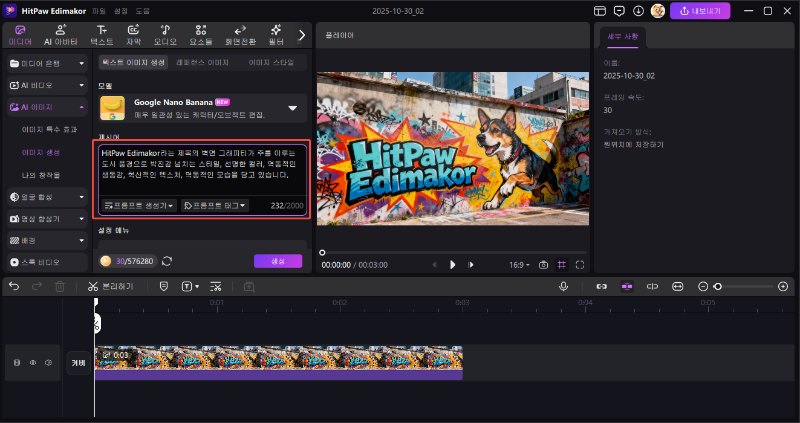This screenshot has width=800, height=423.
Task: Open the 요소들 (Elements) tab
Action: click(201, 35)
